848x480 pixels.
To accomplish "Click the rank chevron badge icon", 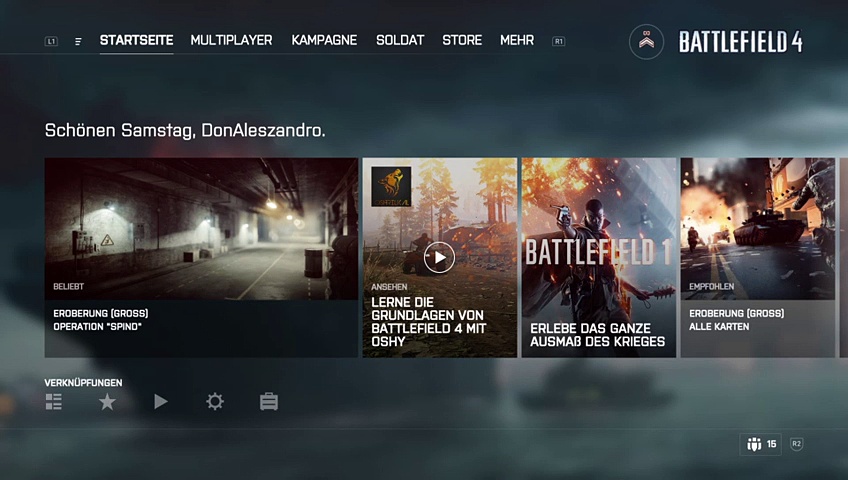I will (x=646, y=42).
